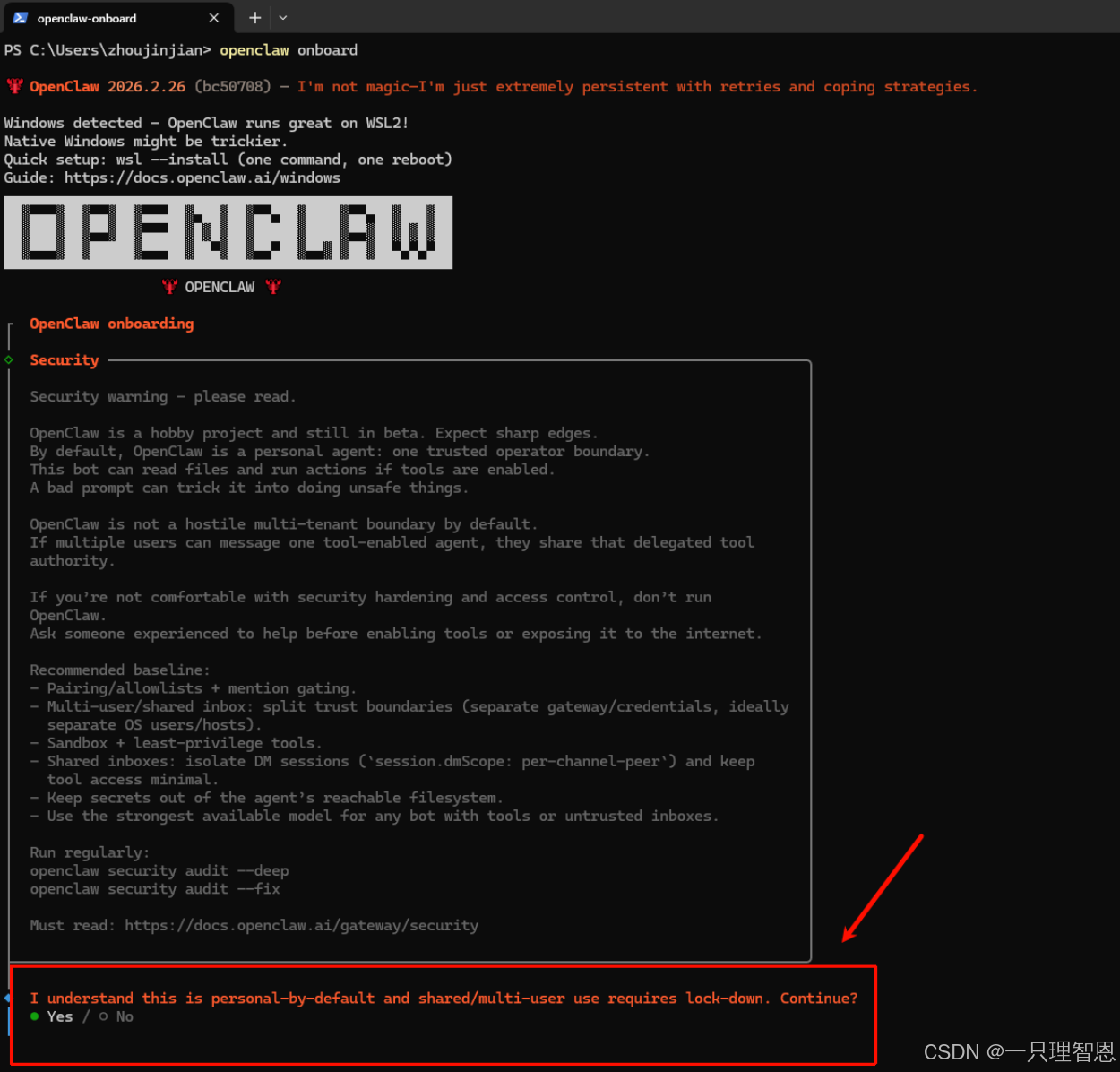Open the docs.openclaw.ai/gateway/security link

[x=301, y=925]
